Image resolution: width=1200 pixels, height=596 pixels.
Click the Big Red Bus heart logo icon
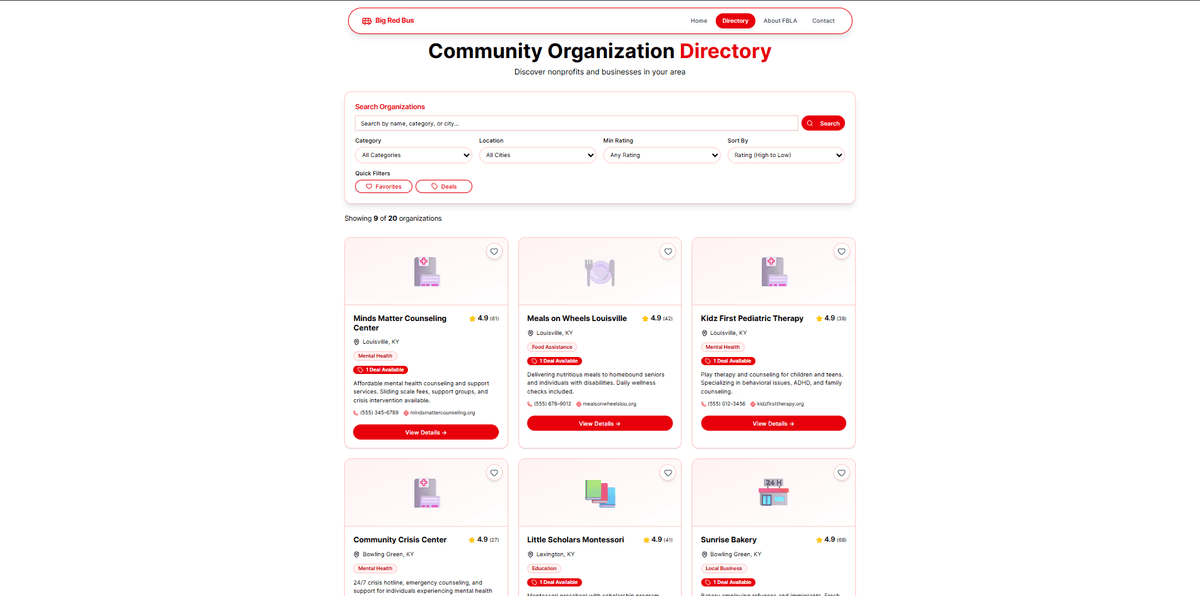[x=367, y=20]
